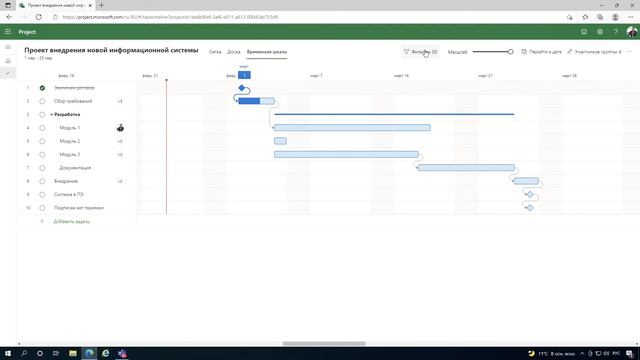This screenshot has width=640, height=360.
Task: Adjust the Масштаб zoom slider handle
Action: tap(510, 52)
